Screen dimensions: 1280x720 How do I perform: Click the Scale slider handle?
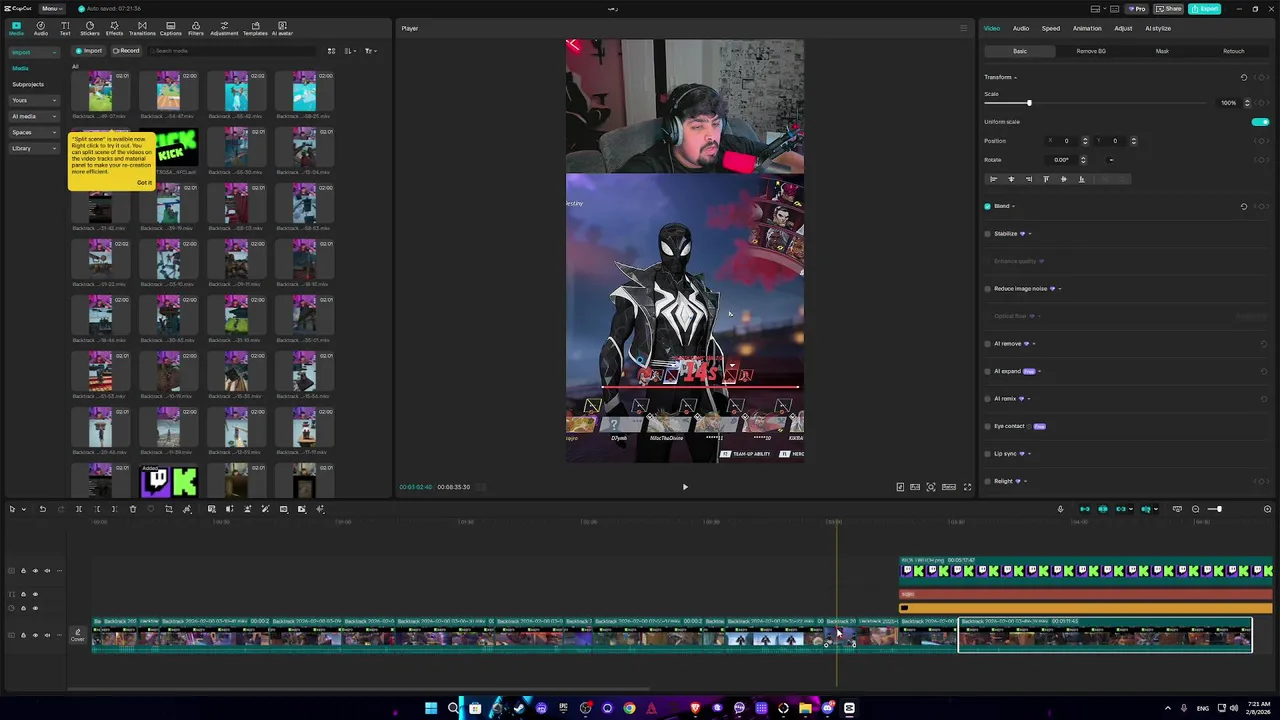click(x=1029, y=103)
